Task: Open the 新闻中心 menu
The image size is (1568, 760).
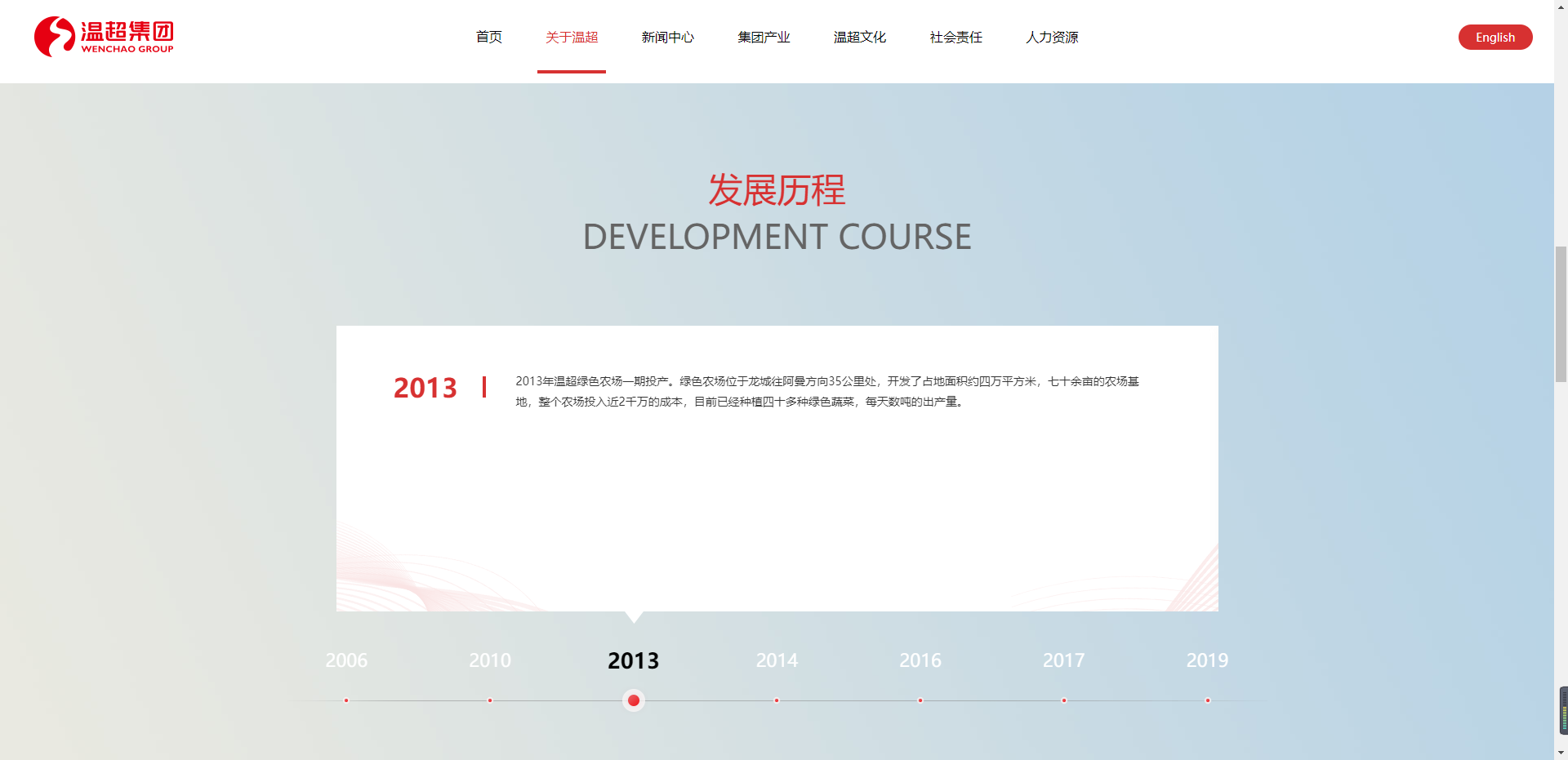Action: pos(667,38)
